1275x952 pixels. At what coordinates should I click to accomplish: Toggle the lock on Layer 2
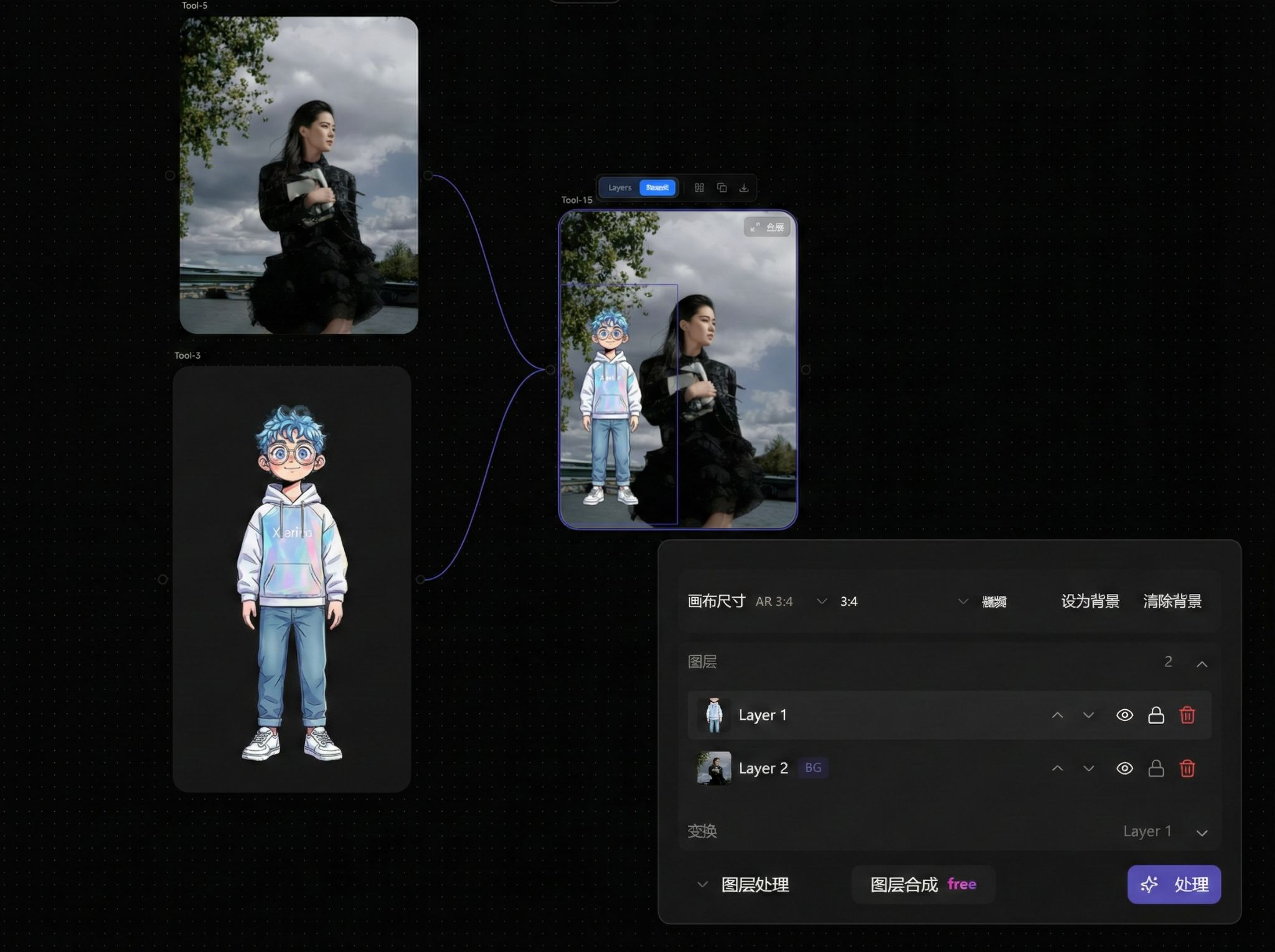(x=1155, y=768)
